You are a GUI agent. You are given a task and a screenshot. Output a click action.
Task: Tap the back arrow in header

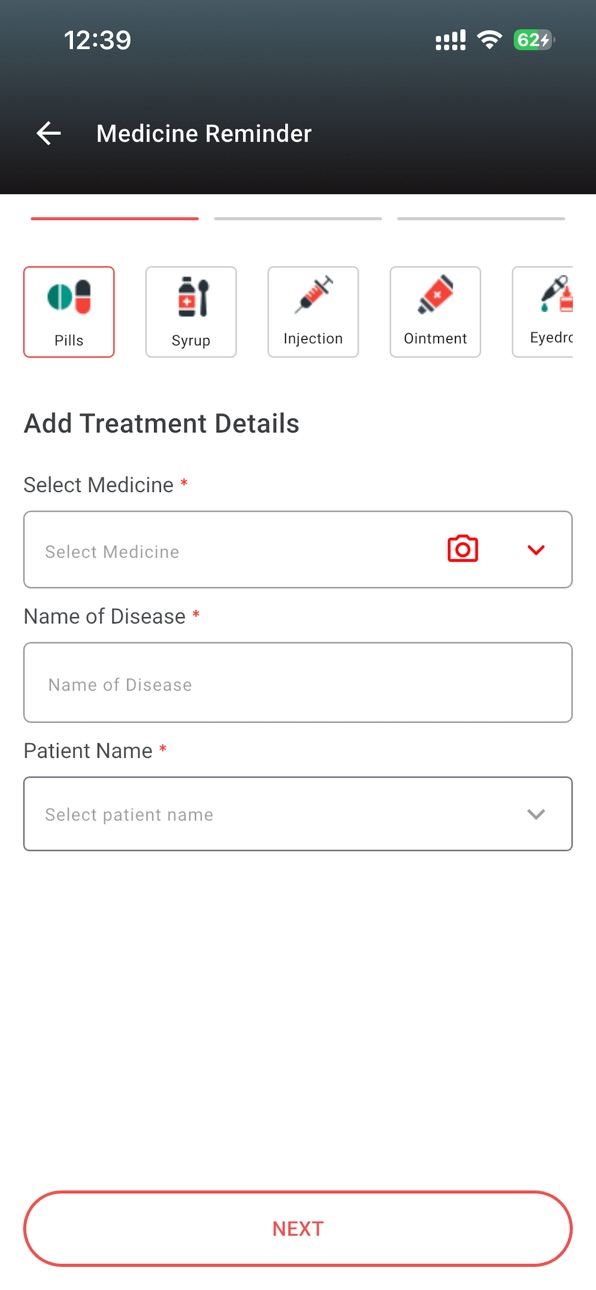coord(48,133)
